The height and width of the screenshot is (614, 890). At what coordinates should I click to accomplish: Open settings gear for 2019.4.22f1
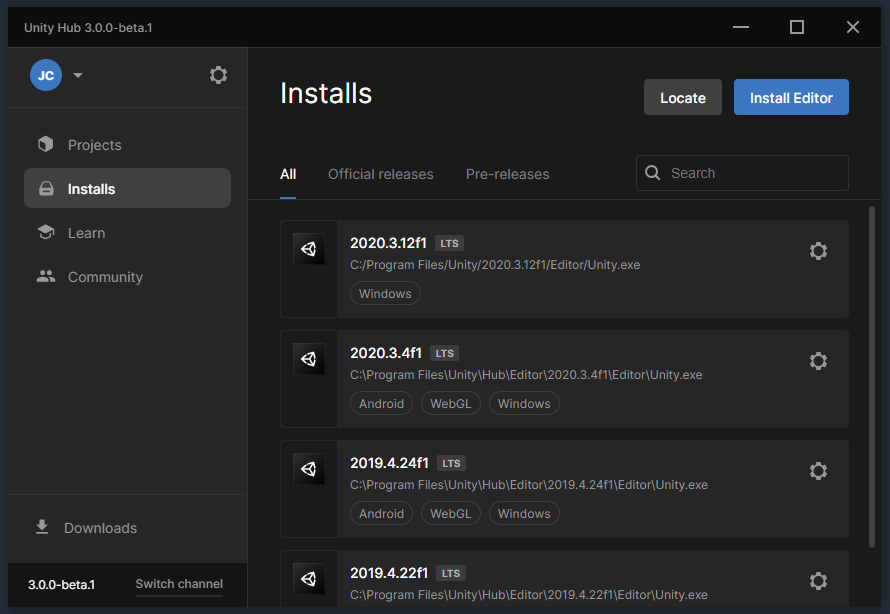coord(818,581)
